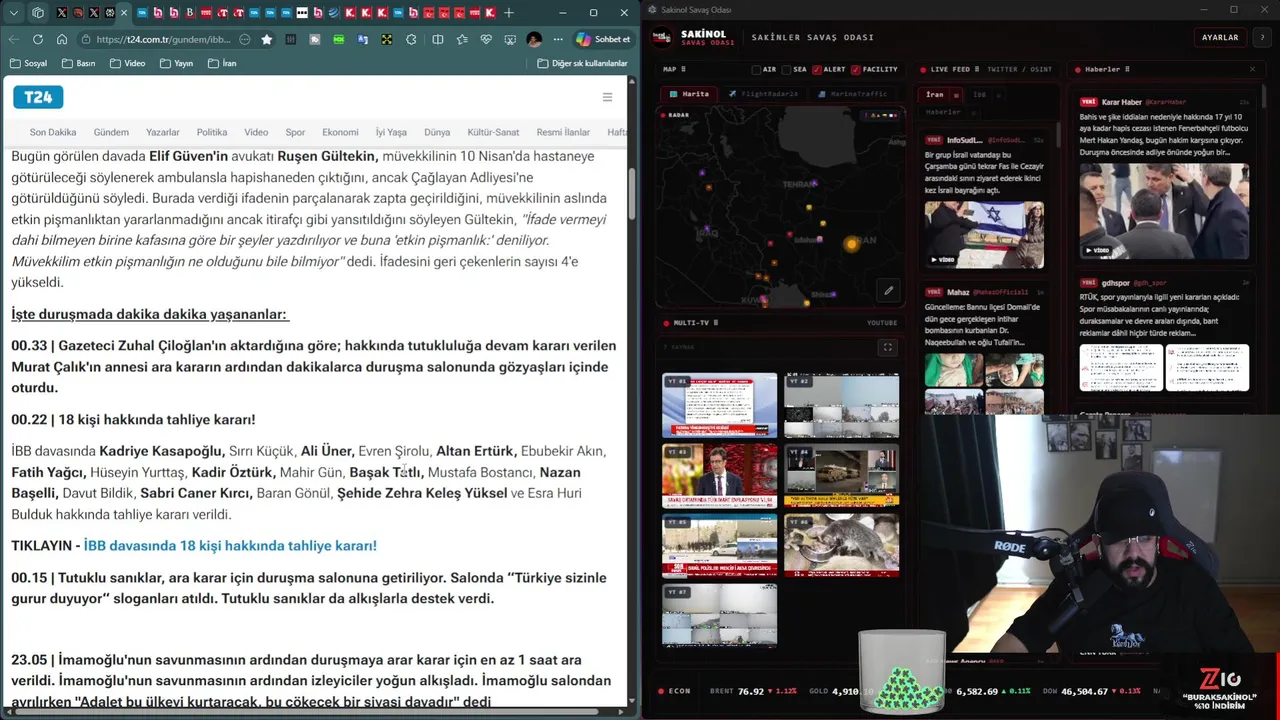Close the Haberler panel
This screenshot has width=1280, height=720.
(x=1252, y=70)
